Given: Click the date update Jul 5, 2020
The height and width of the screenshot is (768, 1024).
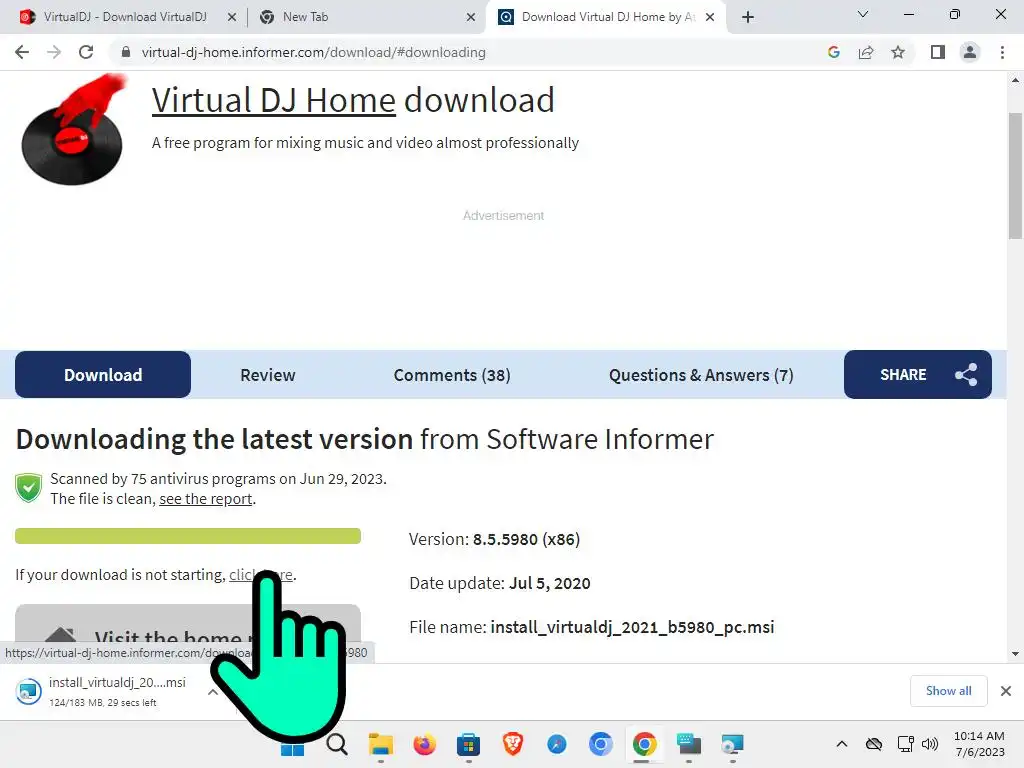Looking at the screenshot, I should click(x=549, y=583).
